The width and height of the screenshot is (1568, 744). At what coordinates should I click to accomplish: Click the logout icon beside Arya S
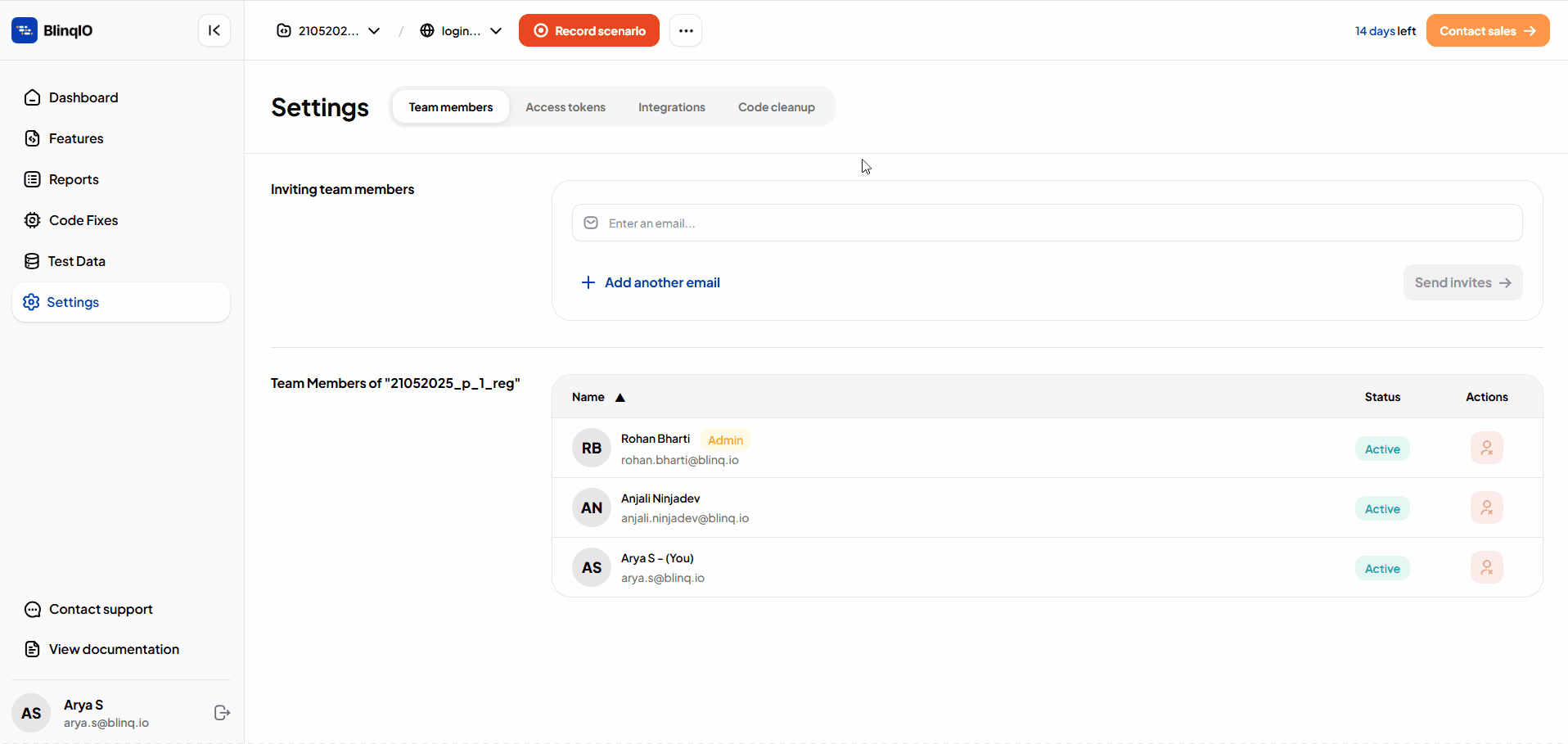point(222,713)
